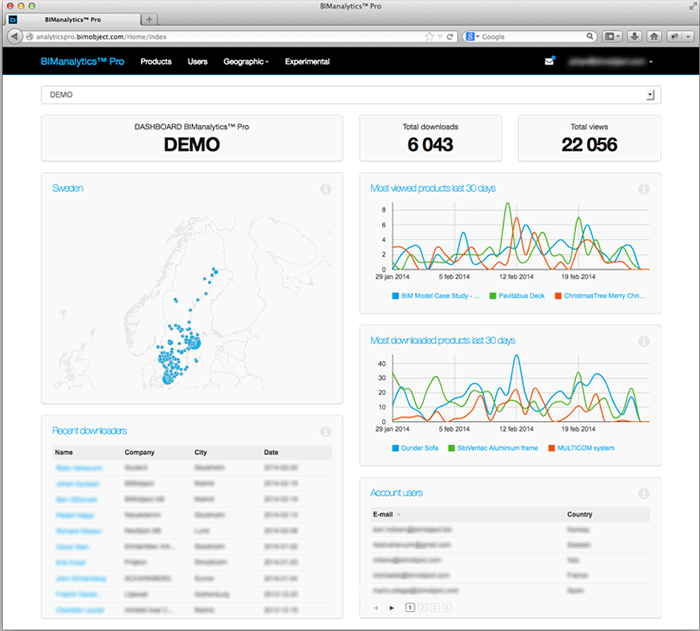Click the Company column header
The width and height of the screenshot is (700, 631).
point(139,452)
